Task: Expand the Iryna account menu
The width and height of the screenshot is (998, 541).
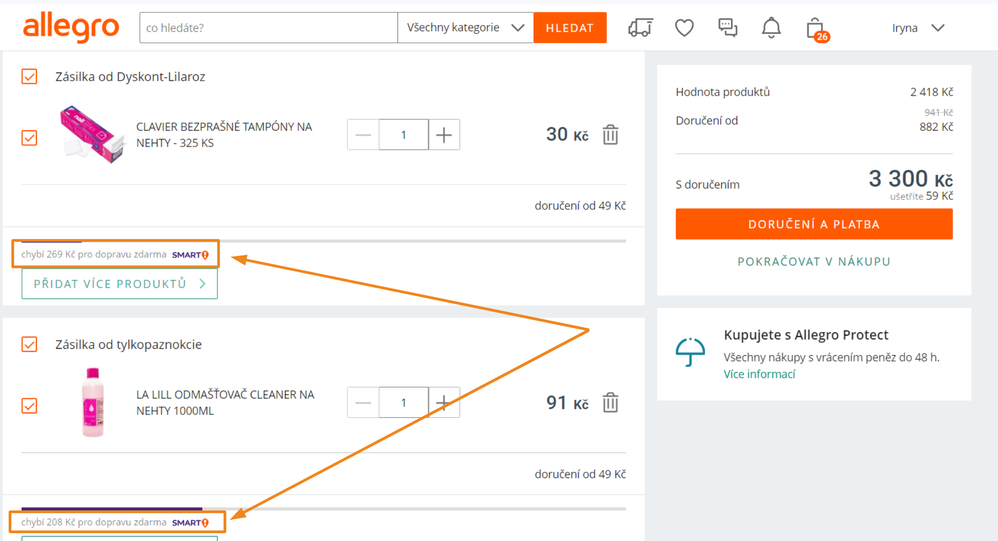Action: [917, 27]
